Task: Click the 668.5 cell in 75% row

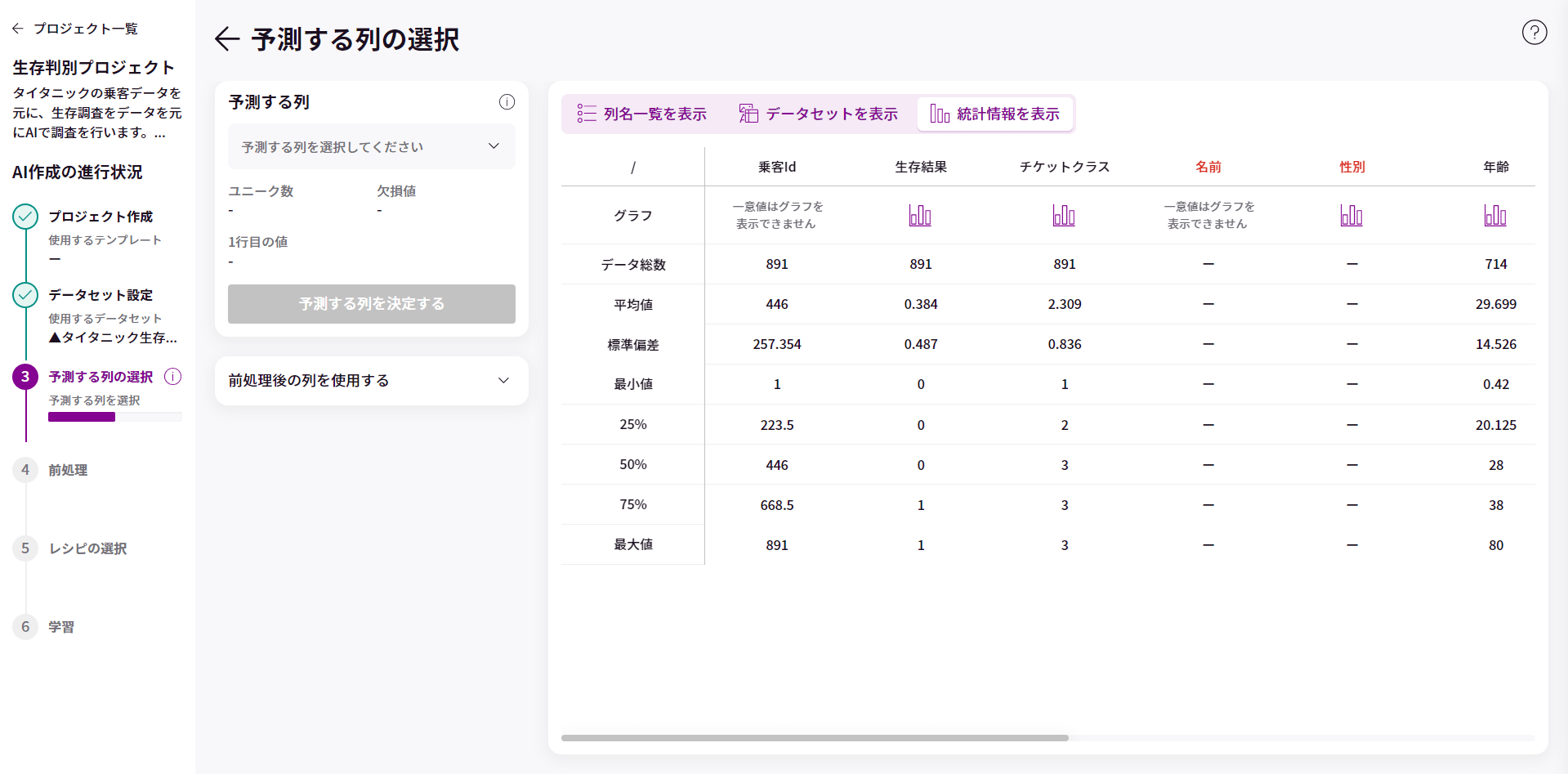Action: coord(777,505)
